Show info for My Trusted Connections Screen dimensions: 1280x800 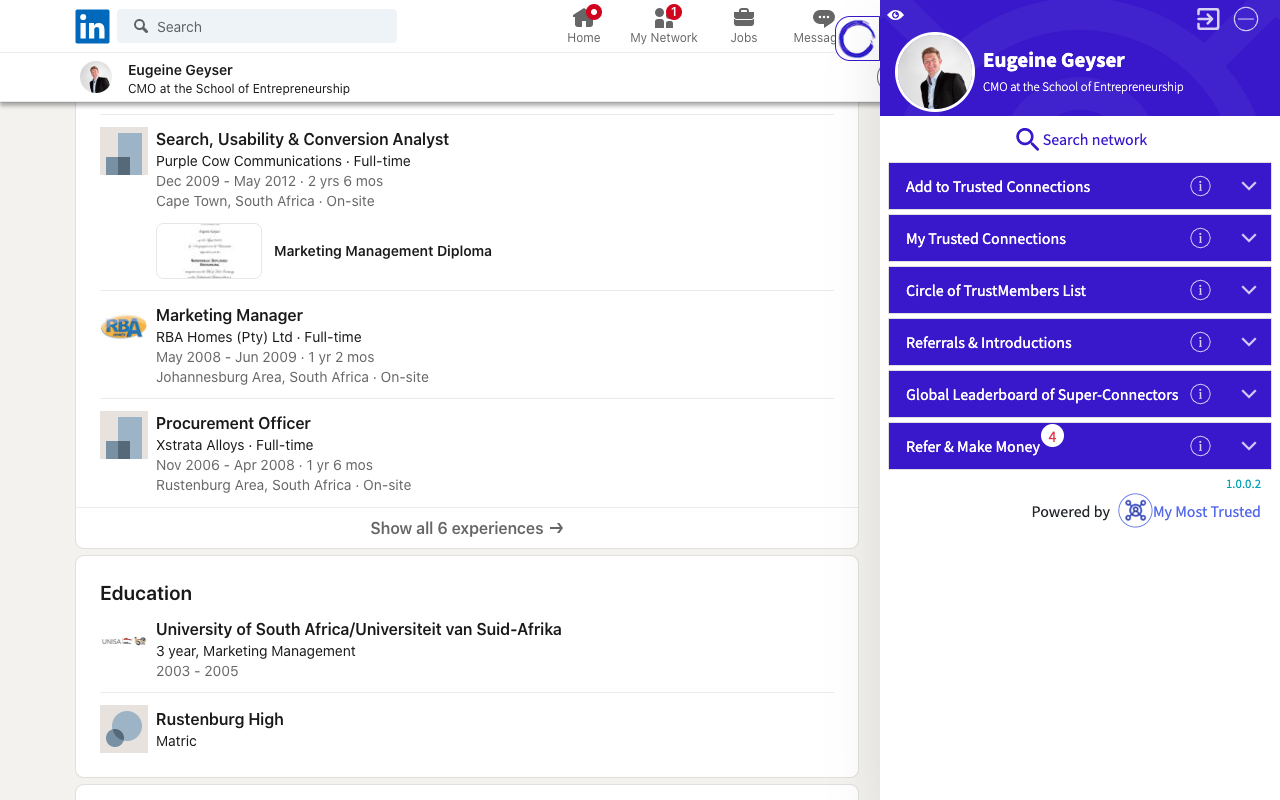point(1201,238)
